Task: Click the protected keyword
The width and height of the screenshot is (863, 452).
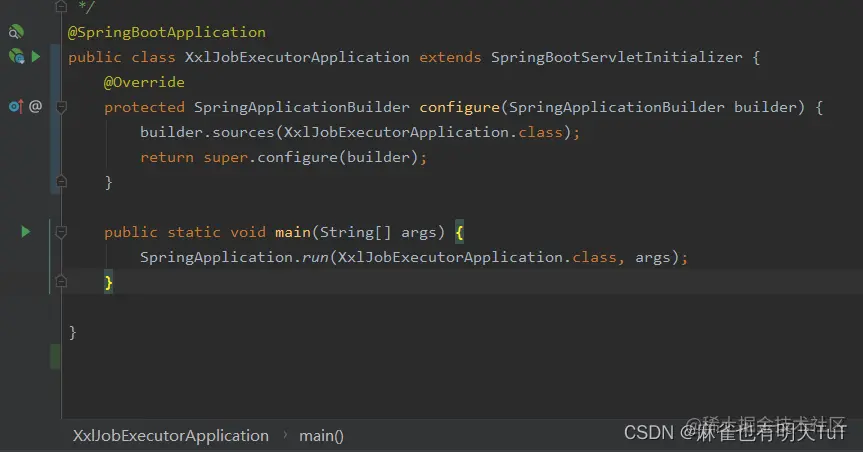Action: pos(144,107)
